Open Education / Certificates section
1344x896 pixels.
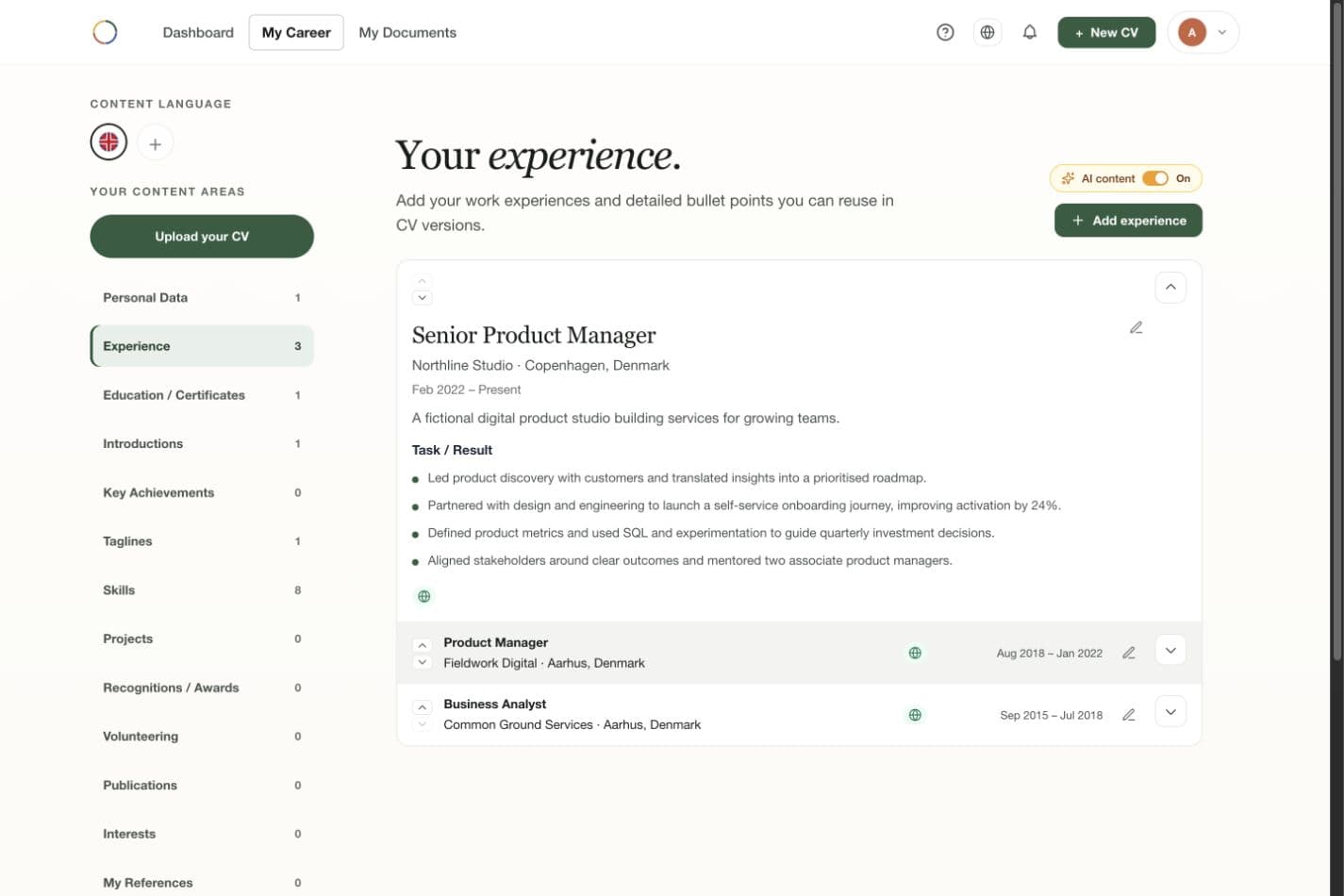click(x=202, y=395)
